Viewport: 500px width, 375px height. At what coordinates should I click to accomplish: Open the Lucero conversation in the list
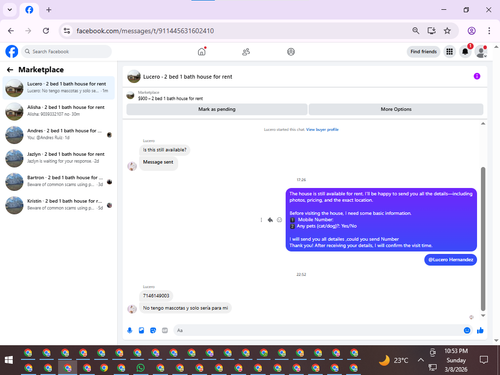(x=59, y=88)
